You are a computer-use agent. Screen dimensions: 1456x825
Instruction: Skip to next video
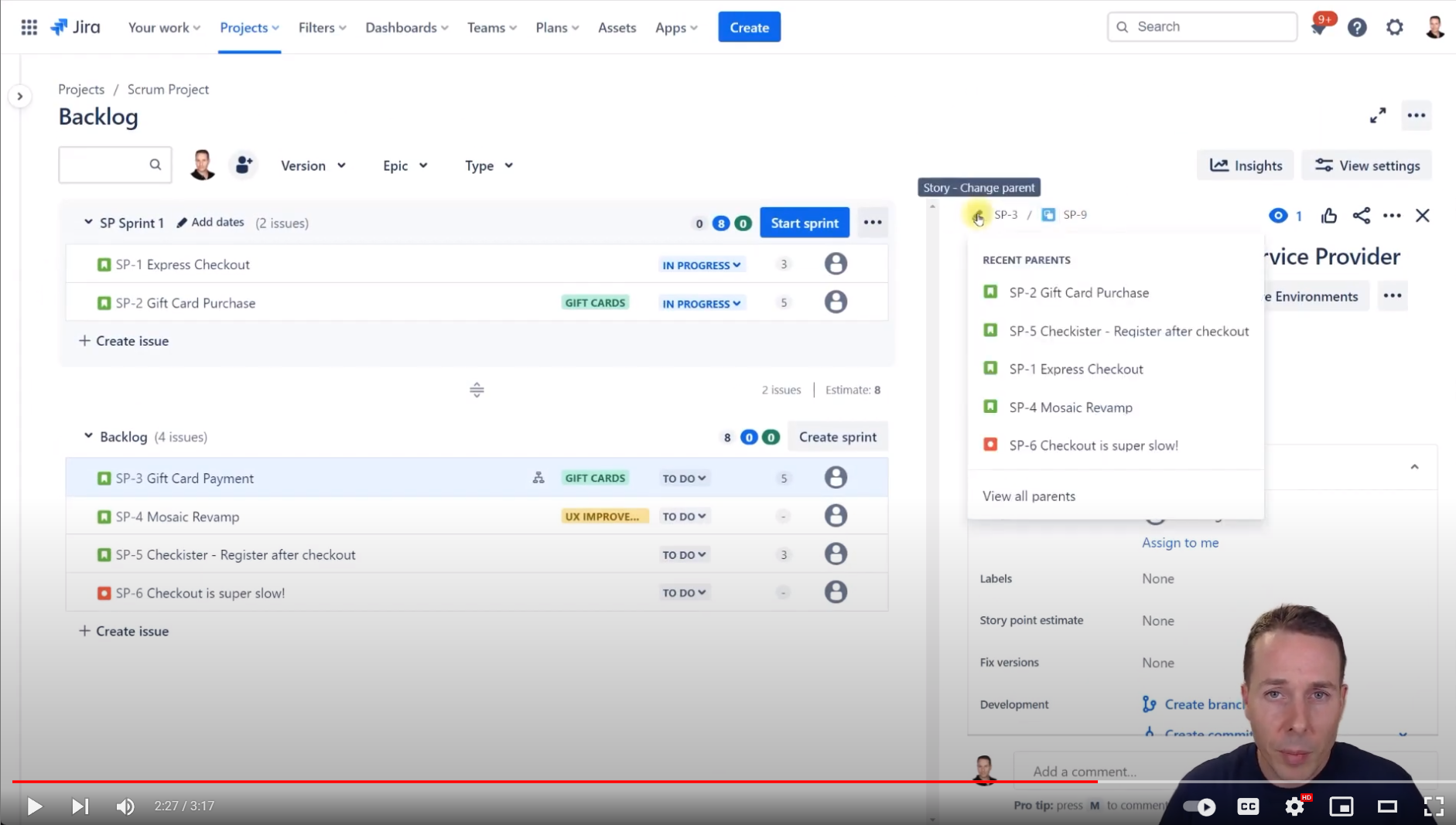coord(80,806)
